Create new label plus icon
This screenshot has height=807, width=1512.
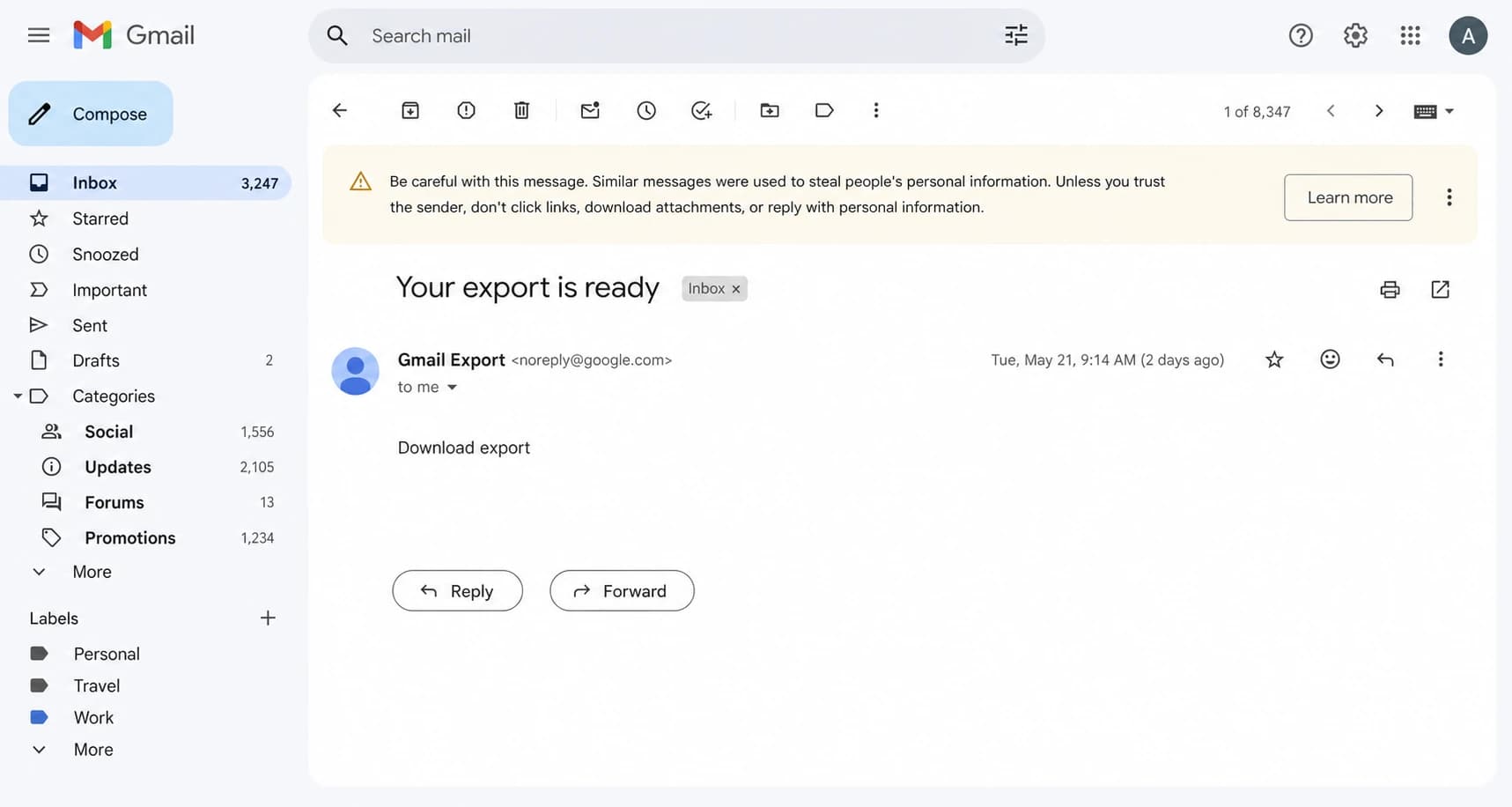coord(268,618)
